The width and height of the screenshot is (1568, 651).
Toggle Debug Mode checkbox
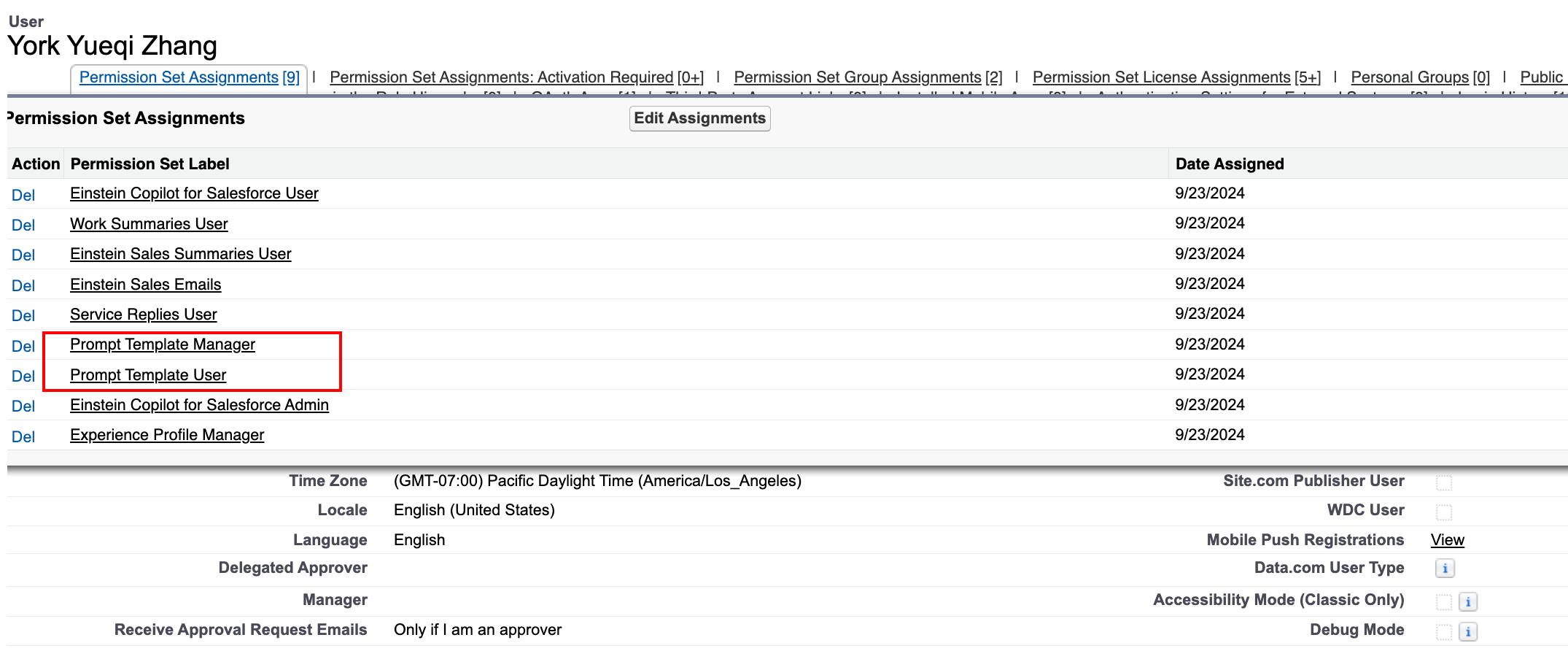coord(1444,631)
